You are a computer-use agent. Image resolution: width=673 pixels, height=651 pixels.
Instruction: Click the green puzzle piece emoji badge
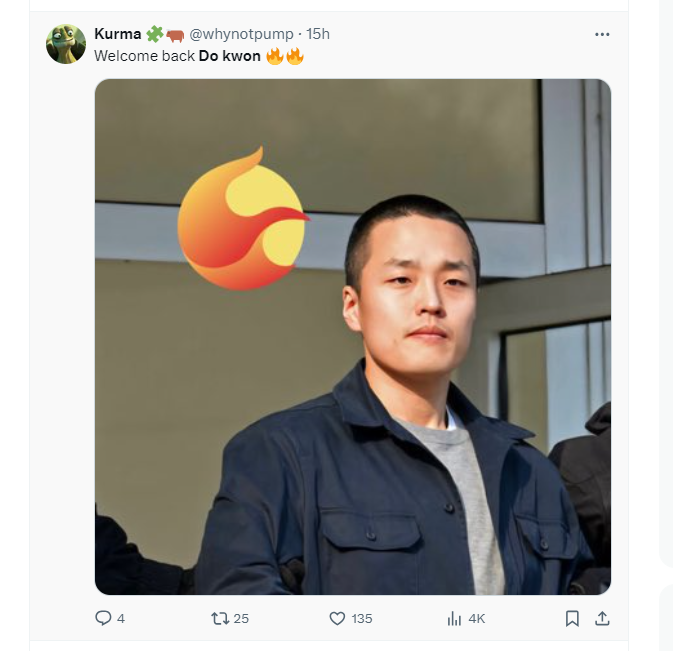155,34
